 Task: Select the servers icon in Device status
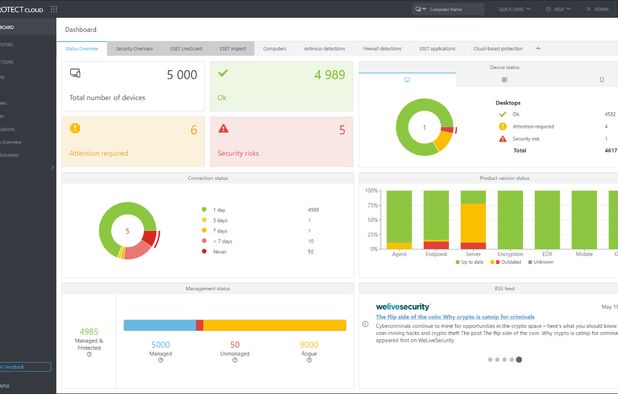click(x=504, y=80)
